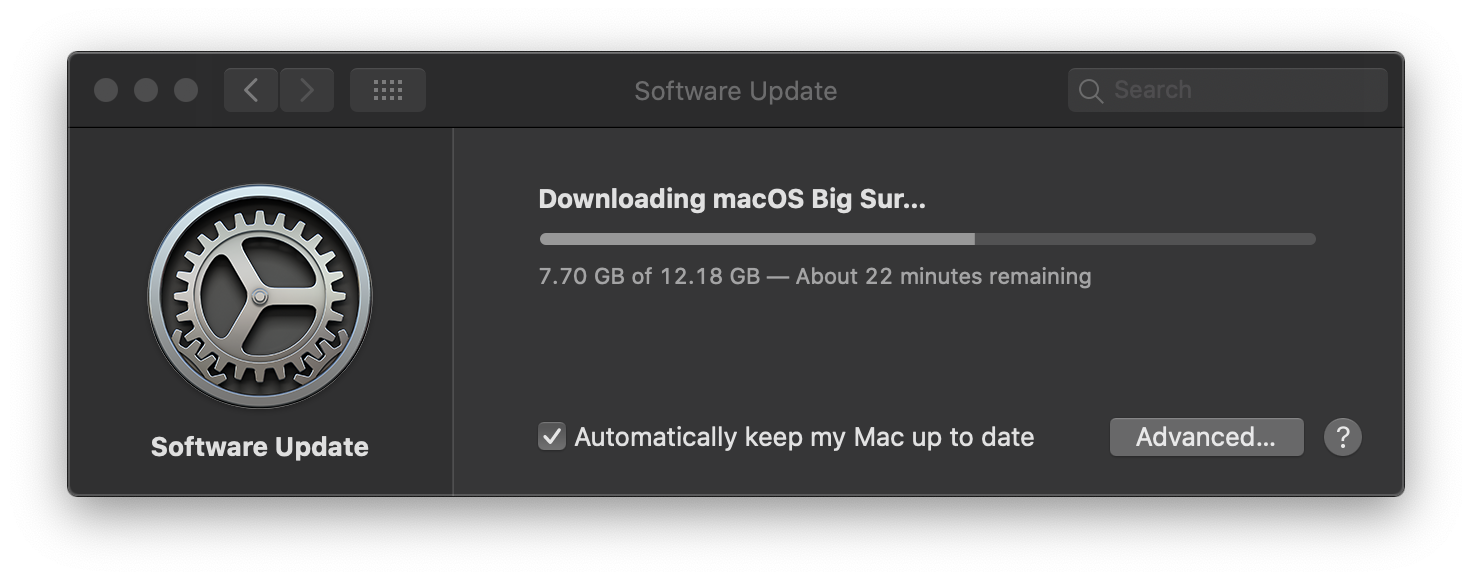Close the Software Update window
The image size is (1472, 580).
[106, 90]
